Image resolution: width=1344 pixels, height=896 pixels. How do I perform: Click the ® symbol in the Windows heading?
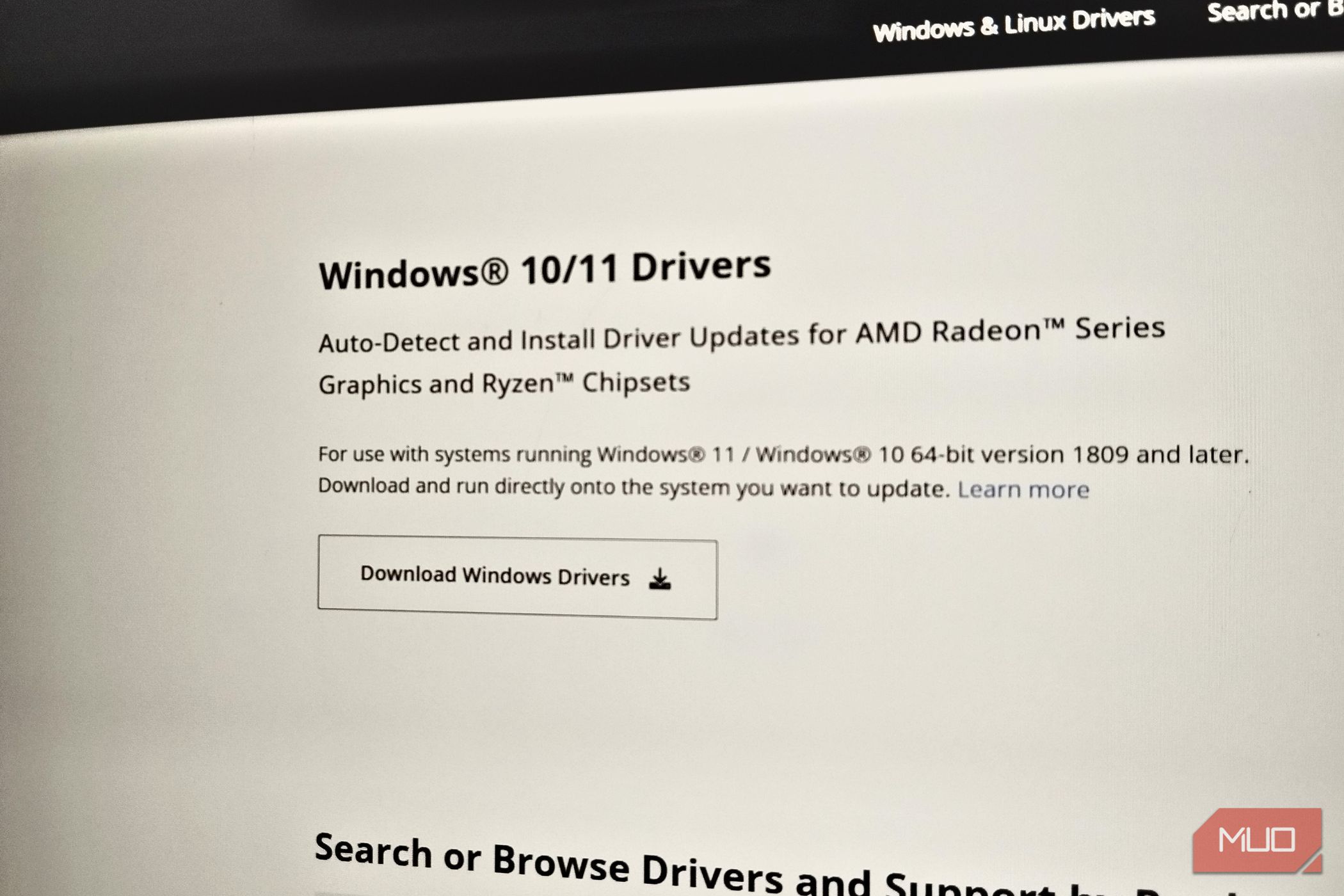tap(493, 271)
